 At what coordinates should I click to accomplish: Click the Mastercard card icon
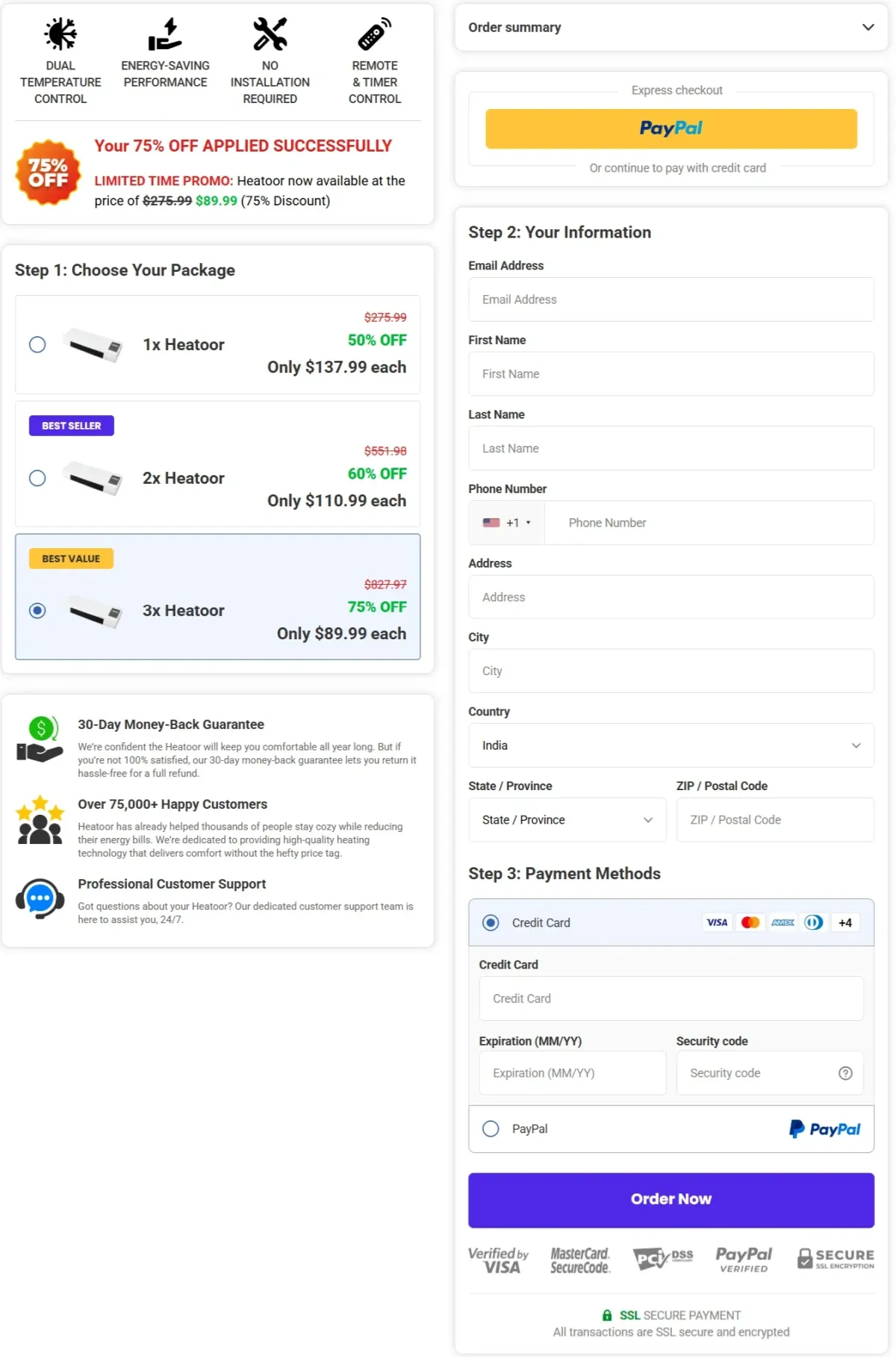click(750, 922)
